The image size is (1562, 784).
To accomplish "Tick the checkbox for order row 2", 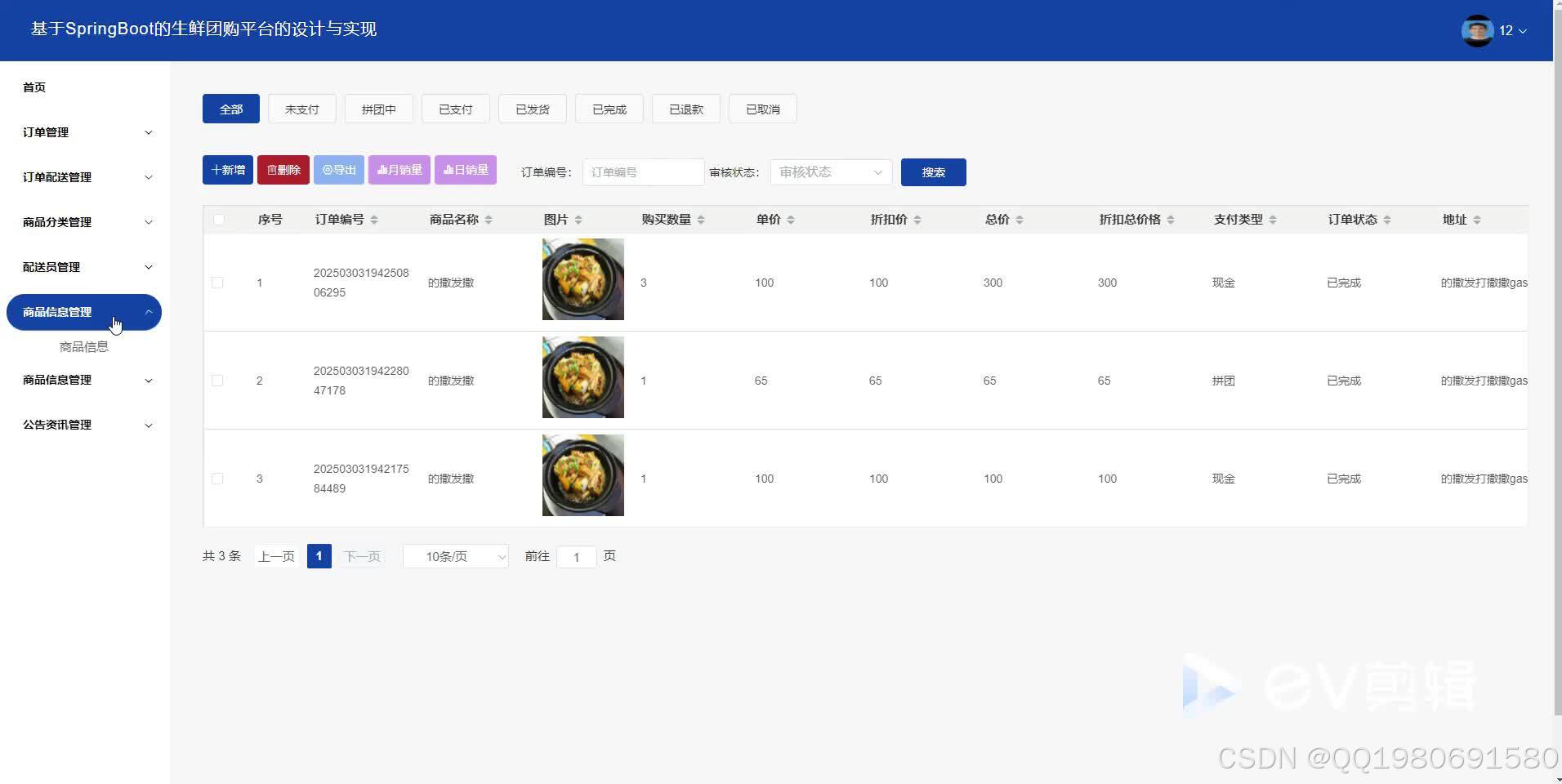I will 217,381.
